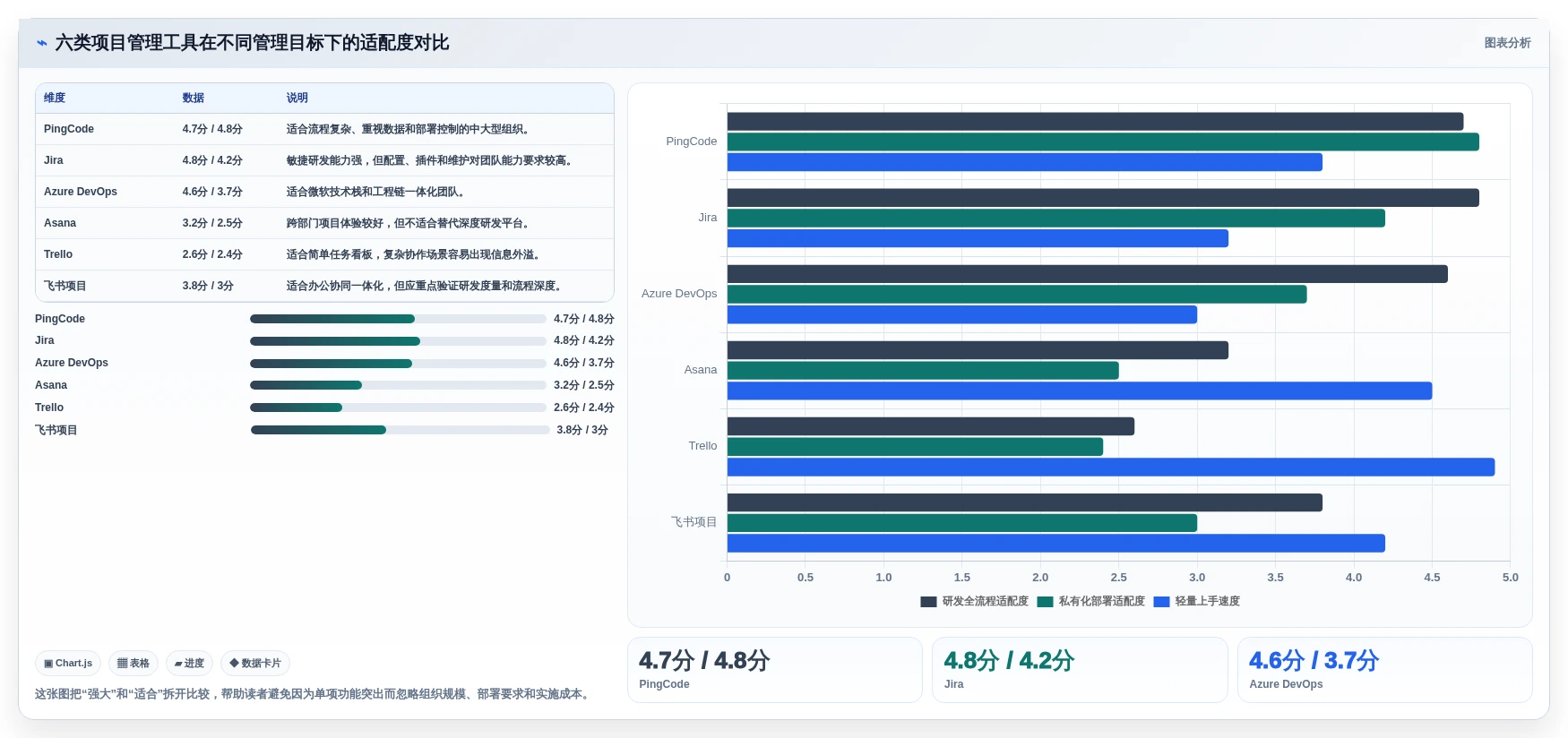Click Asana's green 私有化部署适配度 chart bar
This screenshot has width=1568, height=738.
click(x=923, y=370)
